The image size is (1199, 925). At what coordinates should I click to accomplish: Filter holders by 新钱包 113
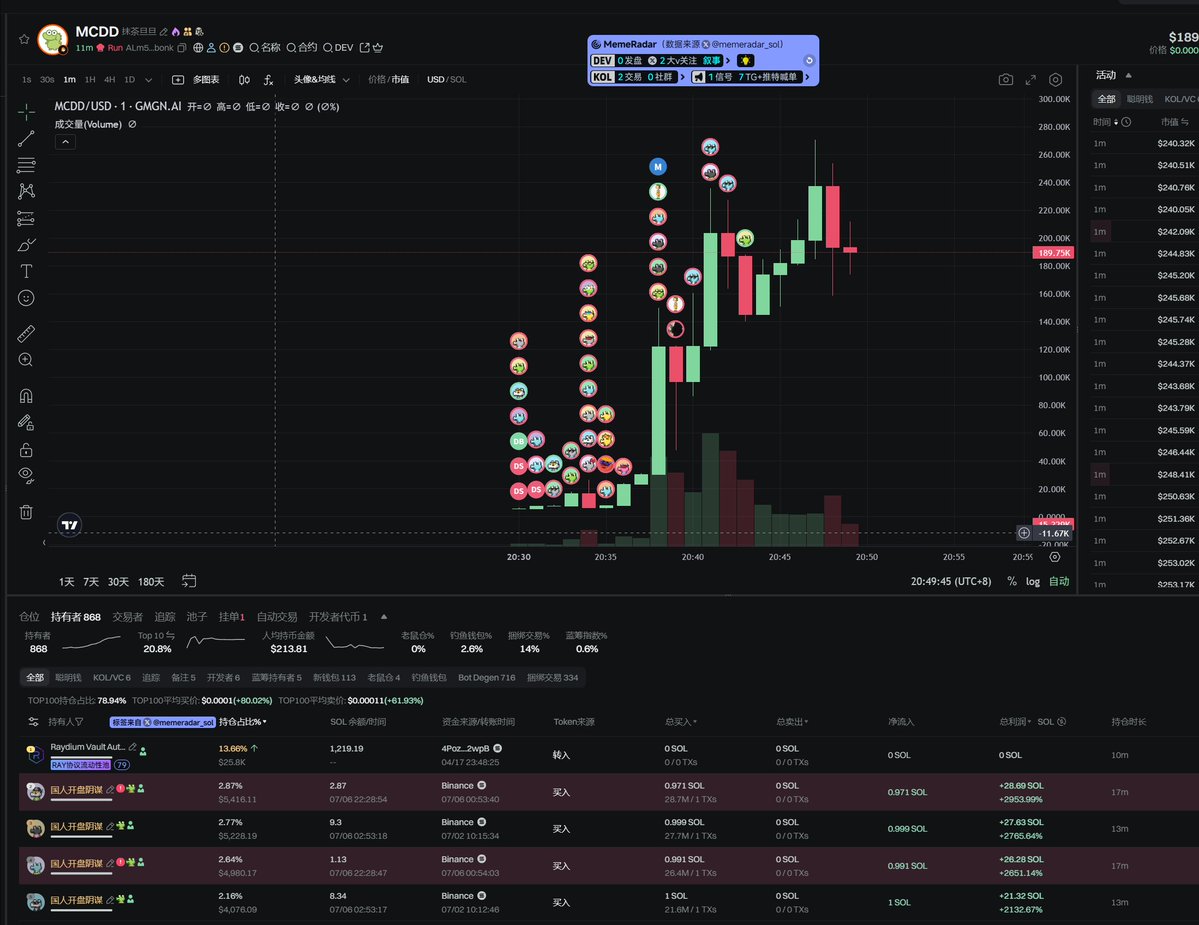[334, 677]
